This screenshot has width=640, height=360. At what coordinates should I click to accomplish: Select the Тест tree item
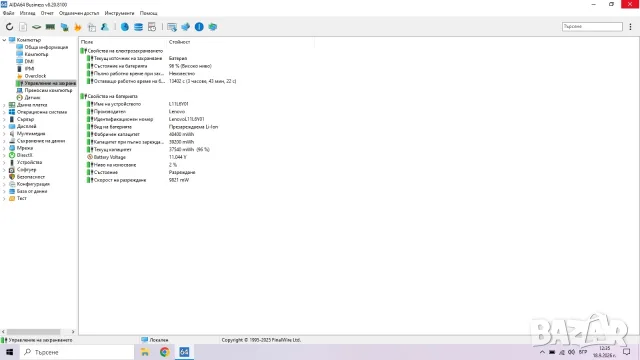22,198
